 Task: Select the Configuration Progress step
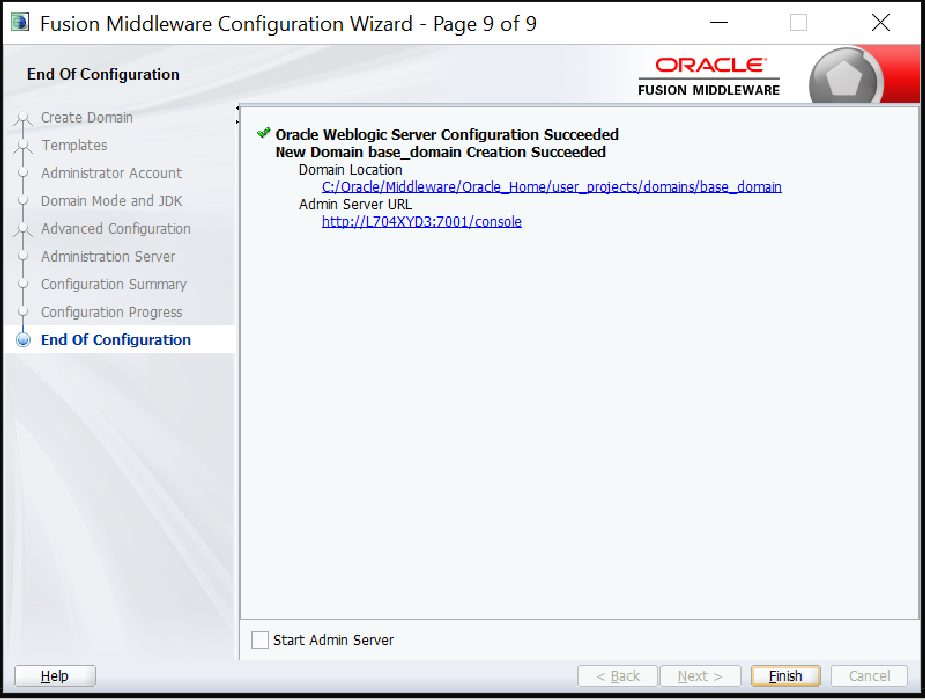tap(111, 312)
